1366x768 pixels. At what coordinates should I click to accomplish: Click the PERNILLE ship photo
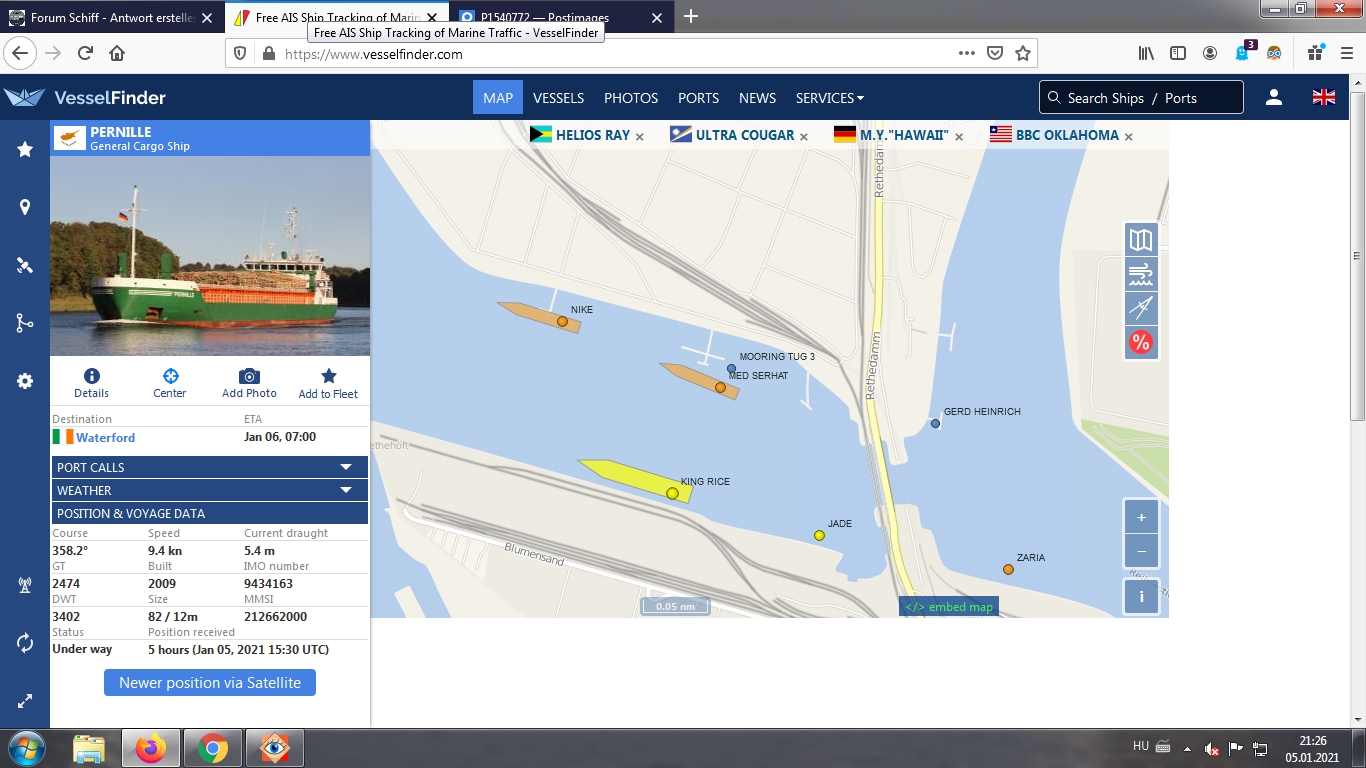[210, 256]
